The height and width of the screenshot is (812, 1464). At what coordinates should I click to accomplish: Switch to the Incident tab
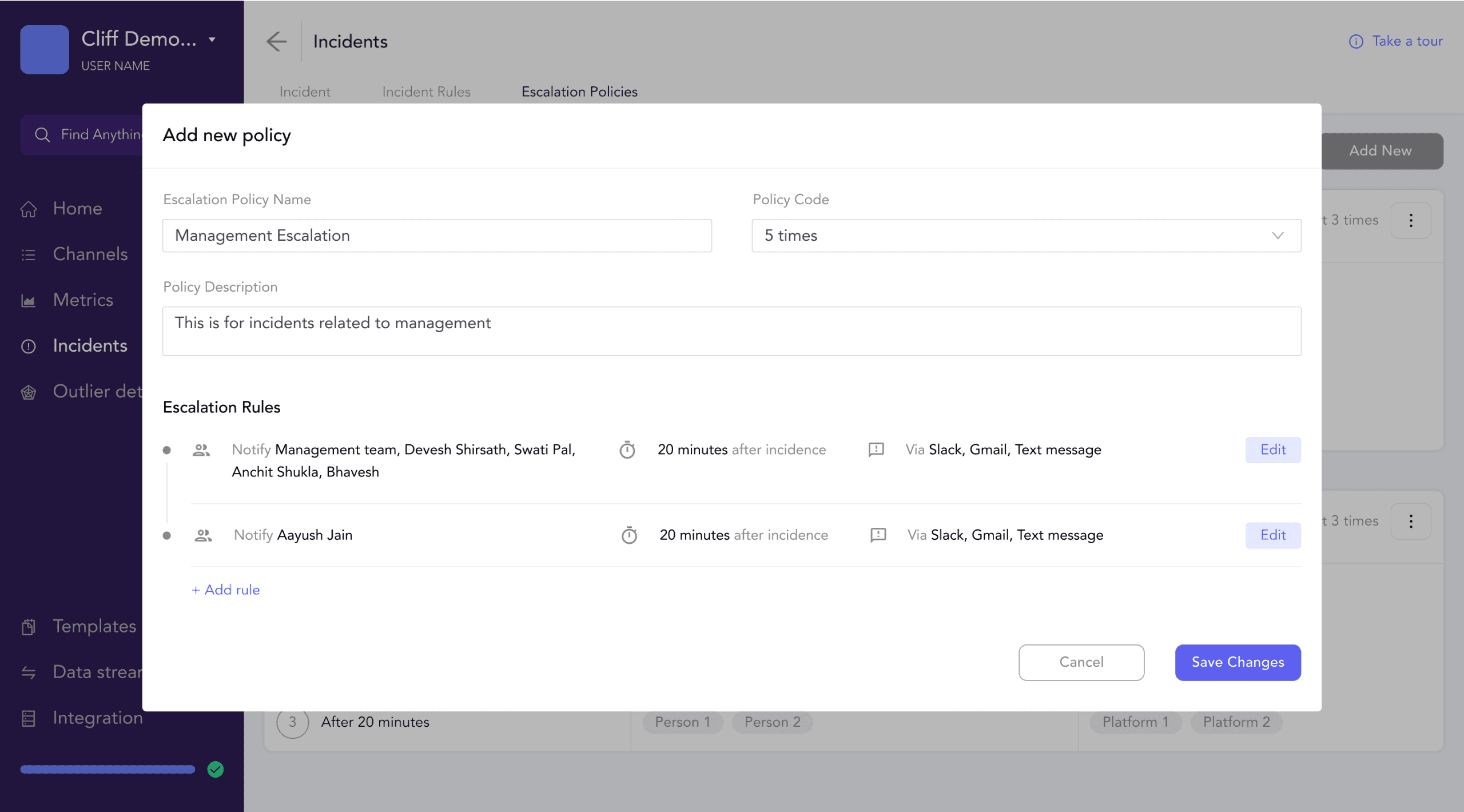tap(305, 92)
